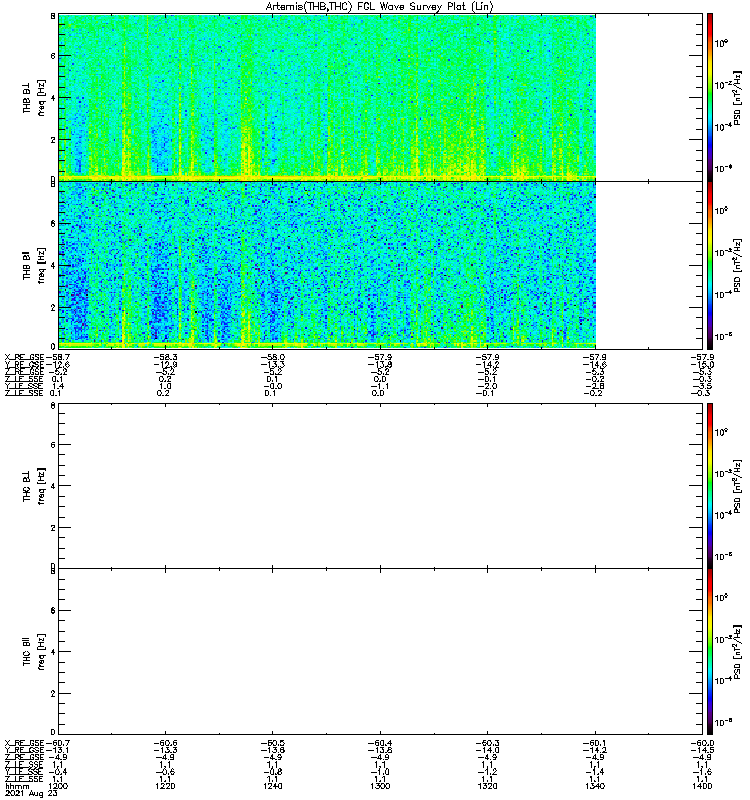Click the THC X_RE_GSE value '-60.0'
The height and width of the screenshot is (800, 750).
click(703, 743)
